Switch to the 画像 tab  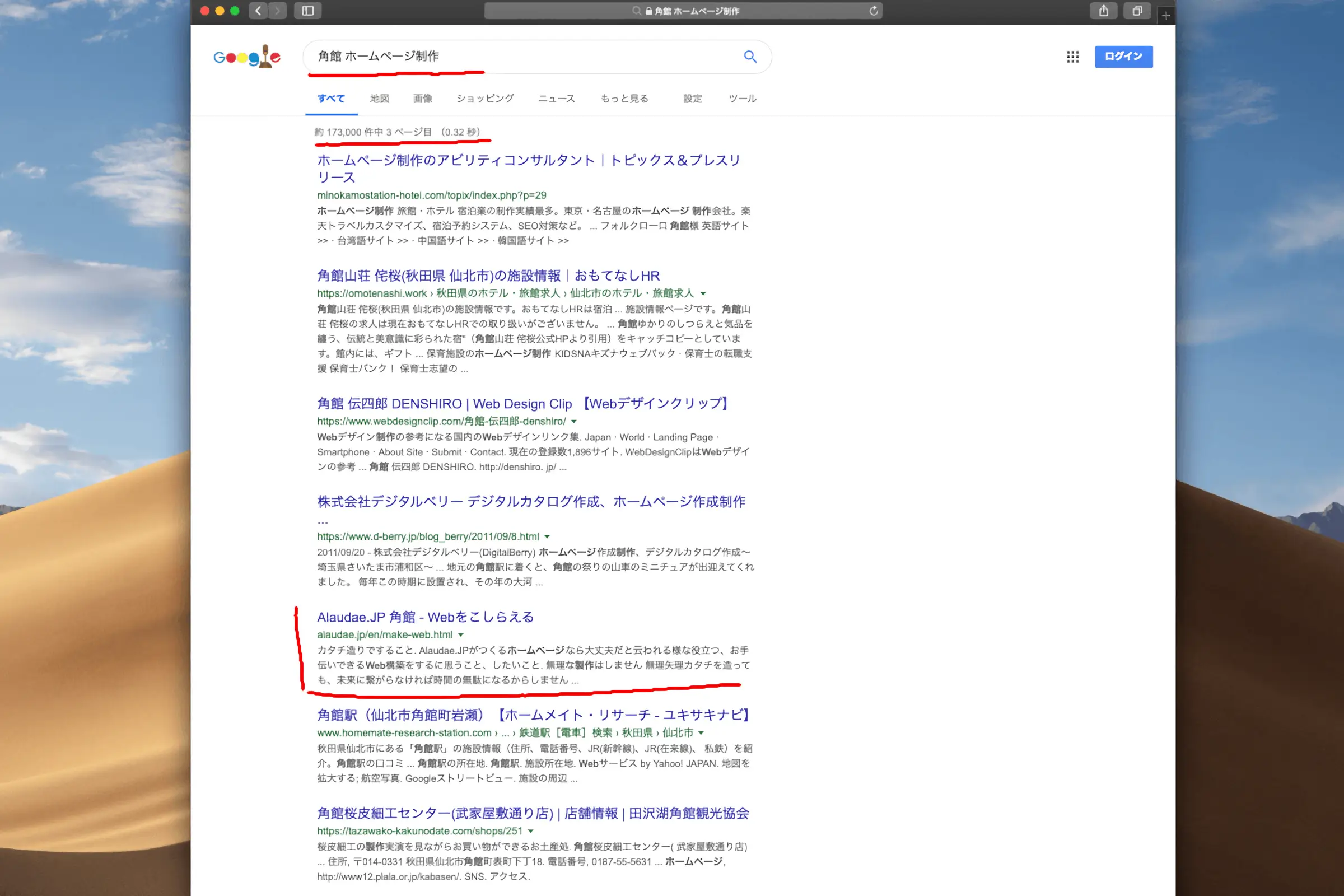(x=422, y=99)
